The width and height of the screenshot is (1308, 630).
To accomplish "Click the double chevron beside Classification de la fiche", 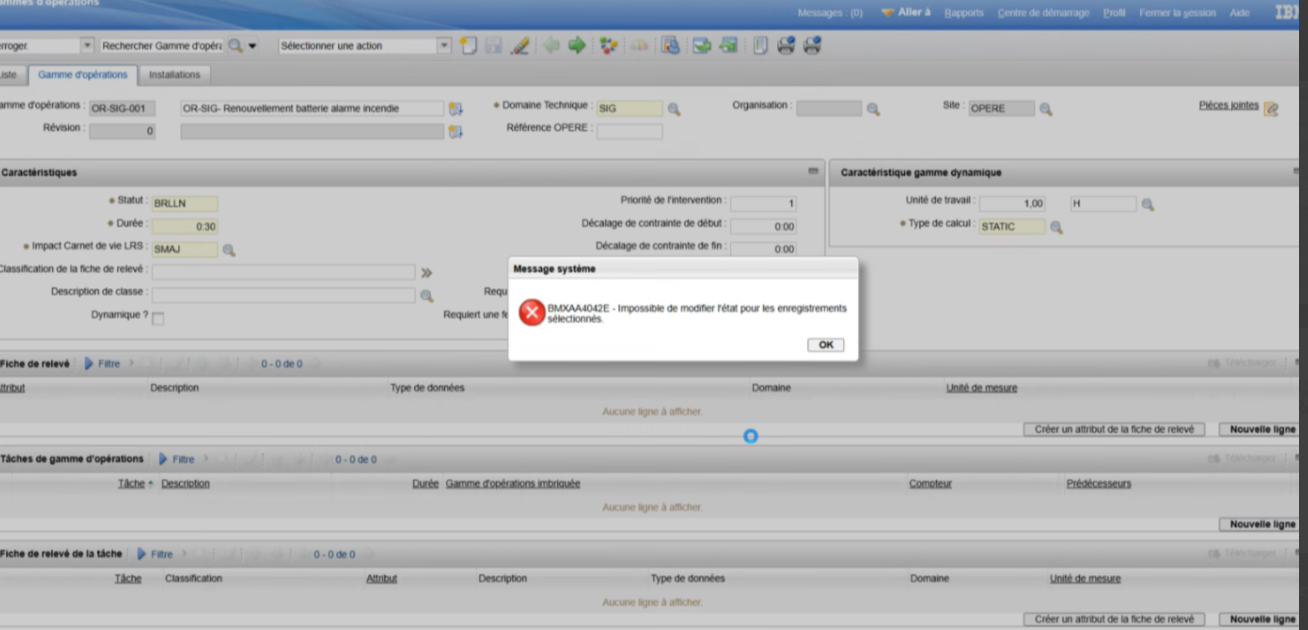I will coord(427,272).
